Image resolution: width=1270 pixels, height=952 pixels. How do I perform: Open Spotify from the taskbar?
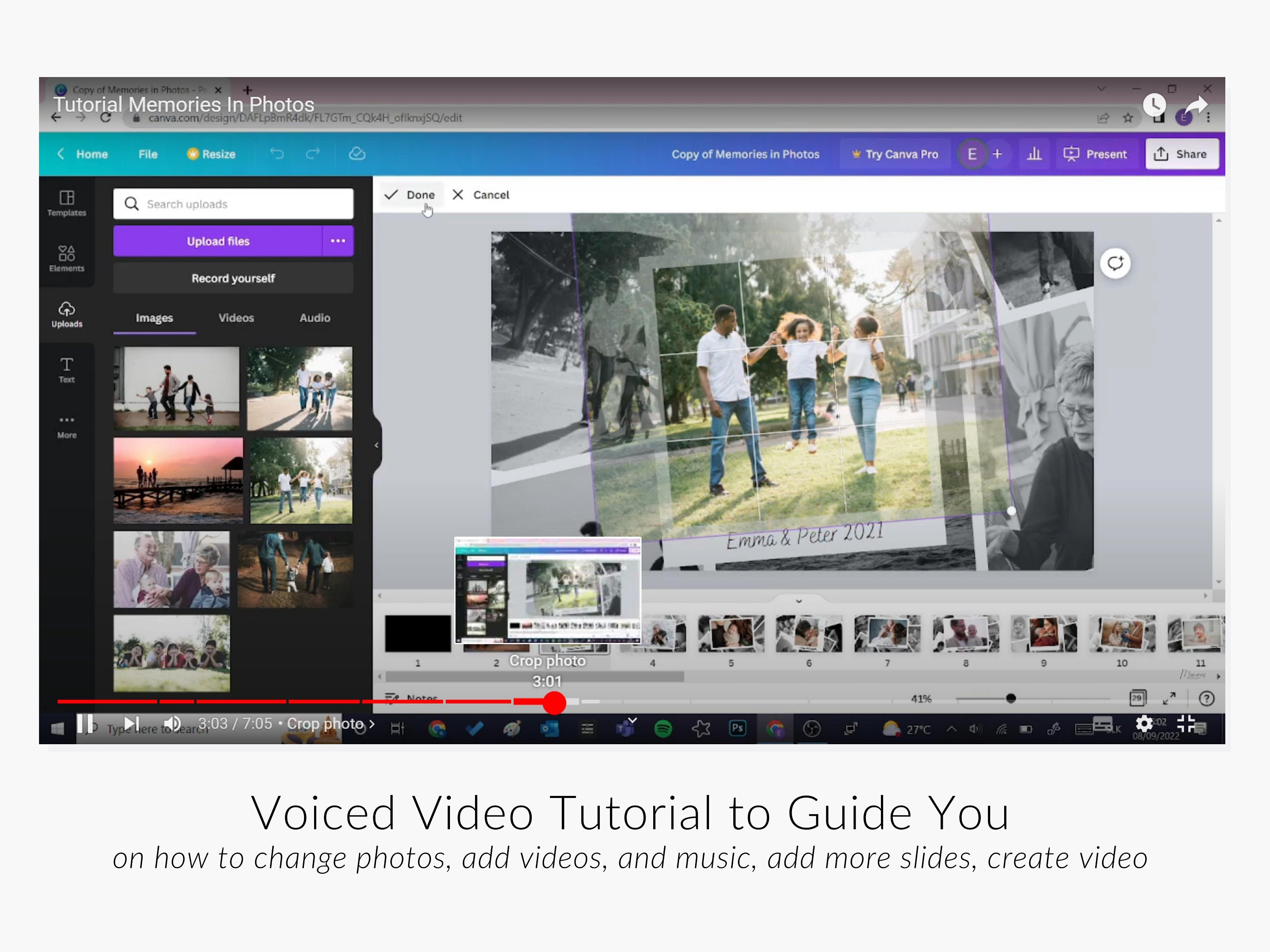point(663,728)
